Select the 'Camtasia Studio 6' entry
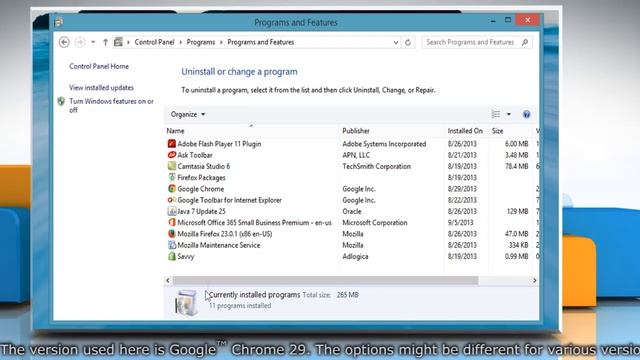 click(204, 166)
